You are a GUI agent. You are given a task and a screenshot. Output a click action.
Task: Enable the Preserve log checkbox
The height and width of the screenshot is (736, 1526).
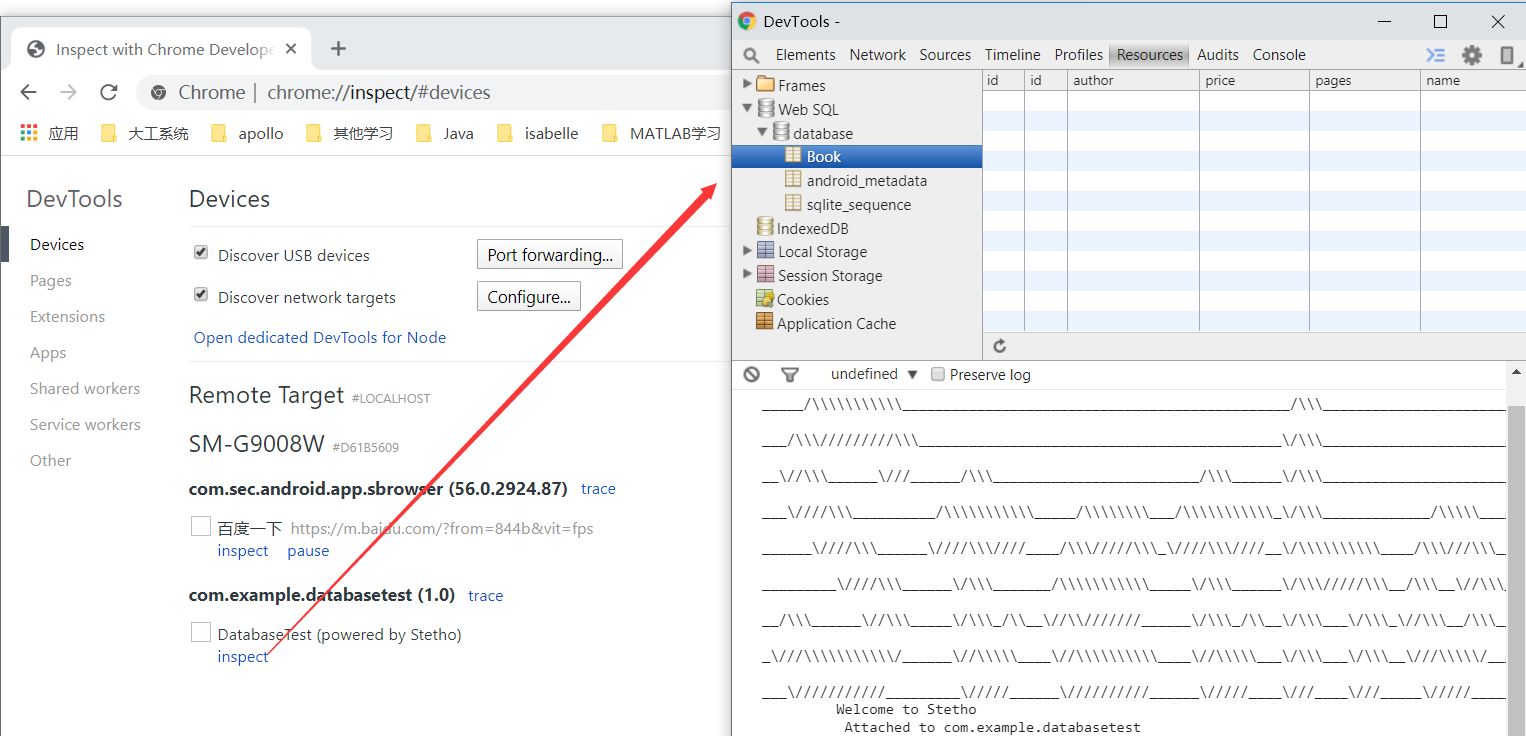pyautogui.click(x=938, y=374)
